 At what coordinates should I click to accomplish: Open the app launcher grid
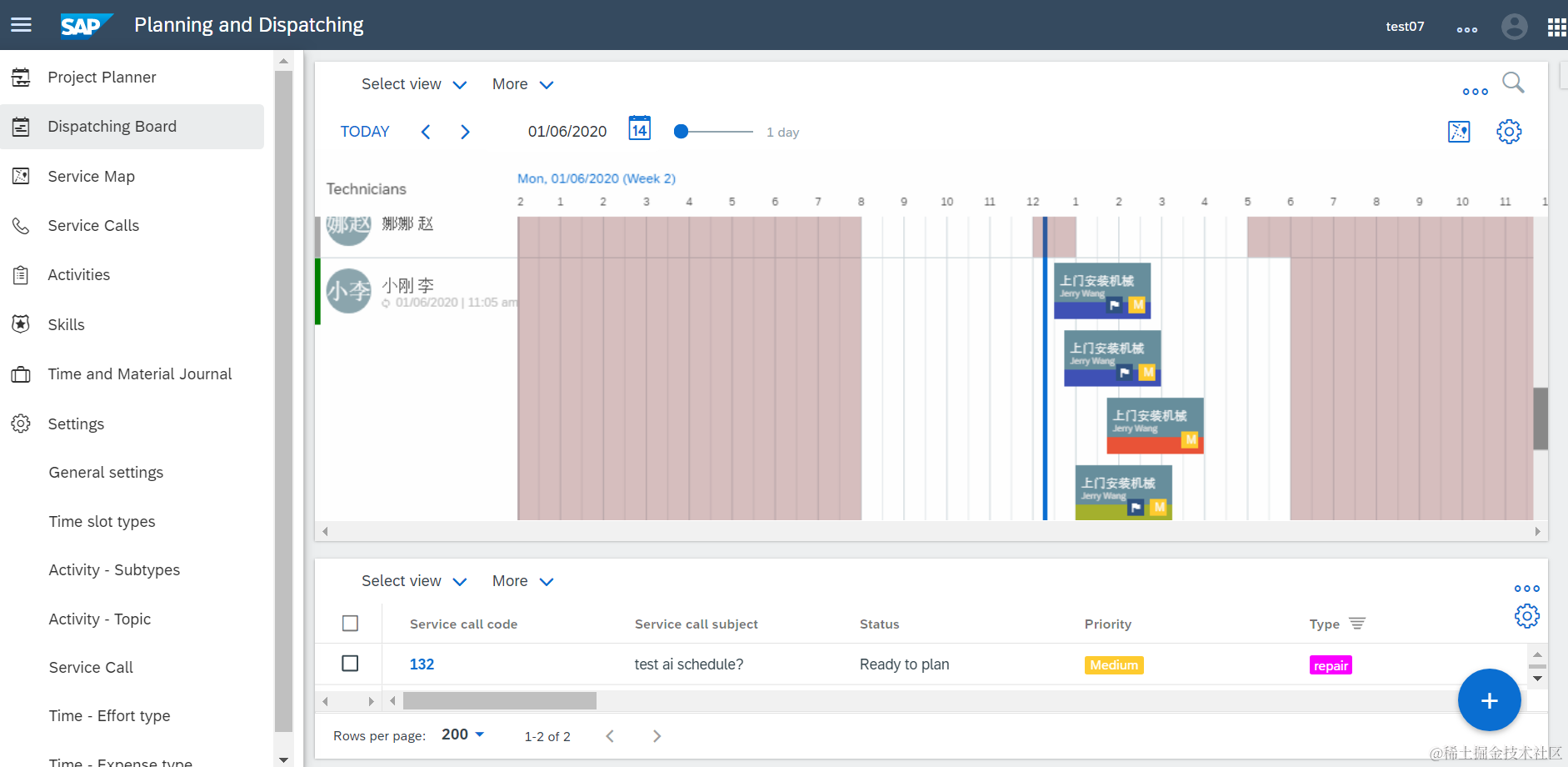pos(1556,28)
